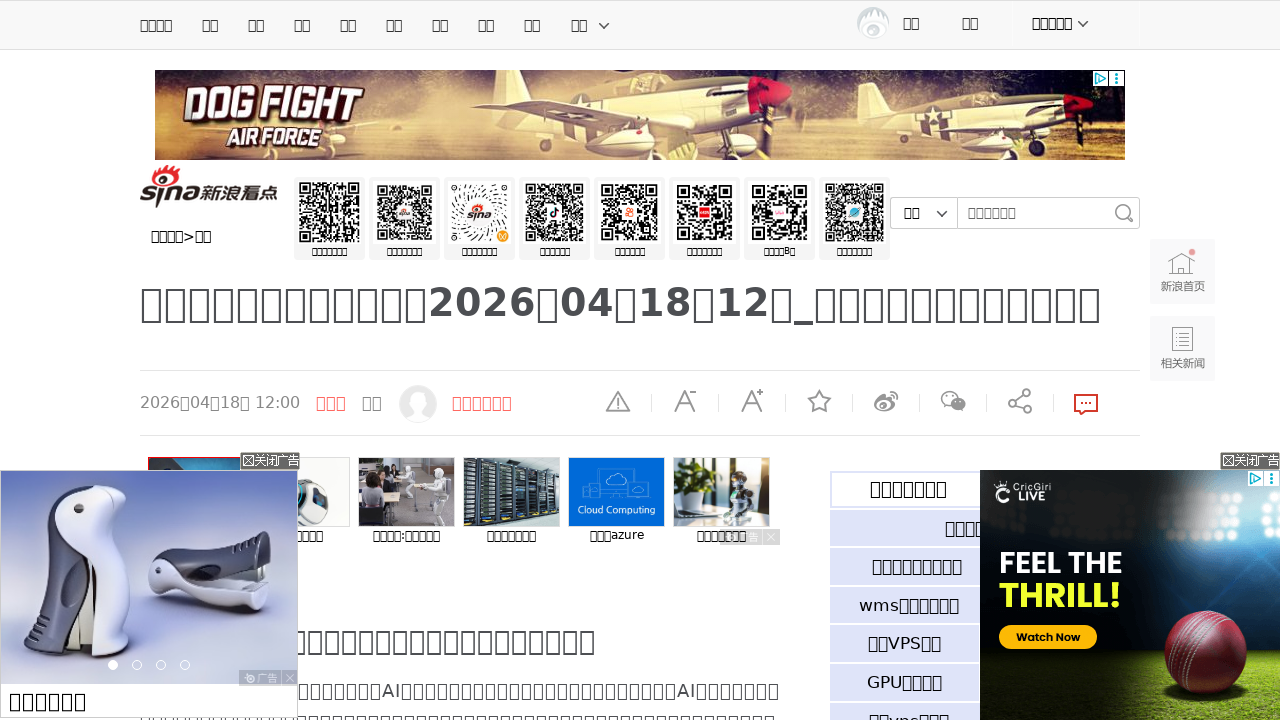Expand the search category dropdown
The height and width of the screenshot is (720, 1280).
tap(924, 213)
